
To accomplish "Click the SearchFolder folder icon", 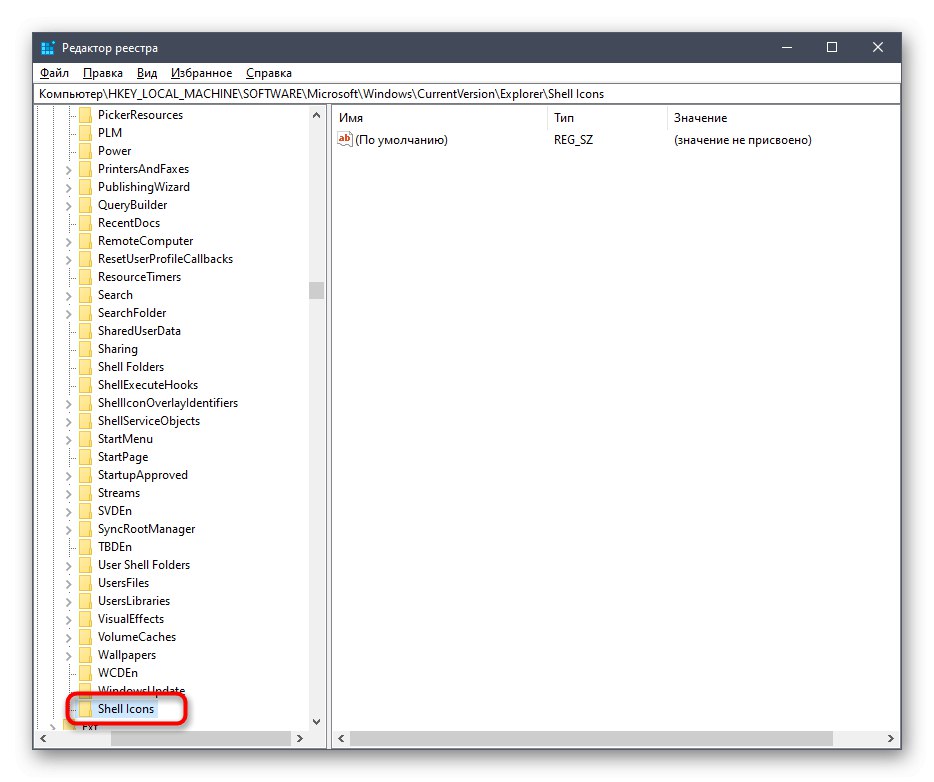I will [x=85, y=313].
